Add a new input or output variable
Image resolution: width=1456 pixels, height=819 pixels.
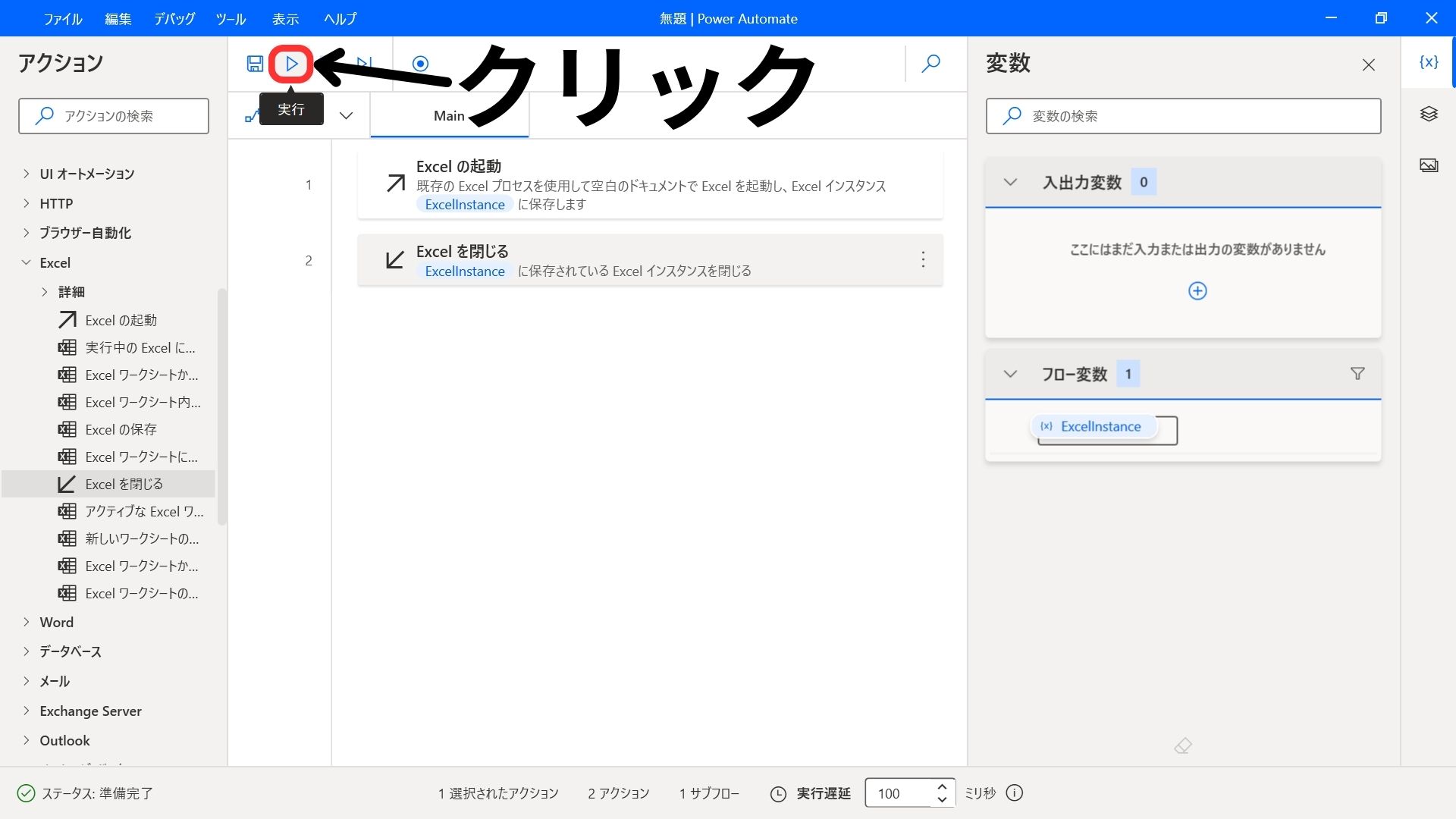(x=1197, y=290)
